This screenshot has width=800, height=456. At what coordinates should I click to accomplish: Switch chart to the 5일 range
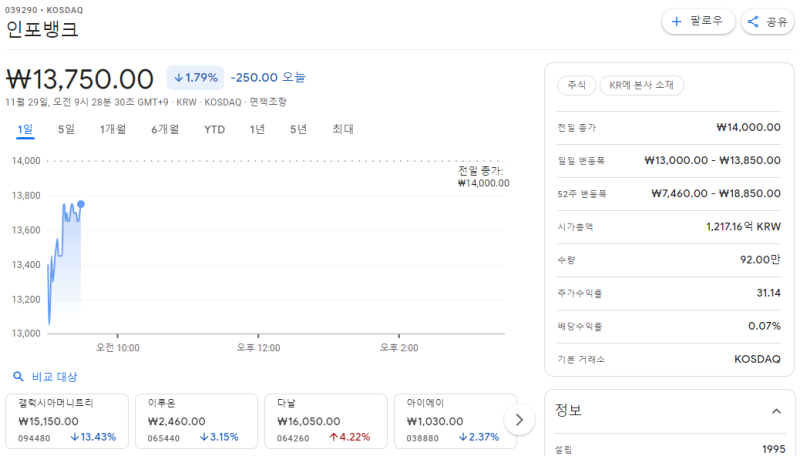(66, 130)
